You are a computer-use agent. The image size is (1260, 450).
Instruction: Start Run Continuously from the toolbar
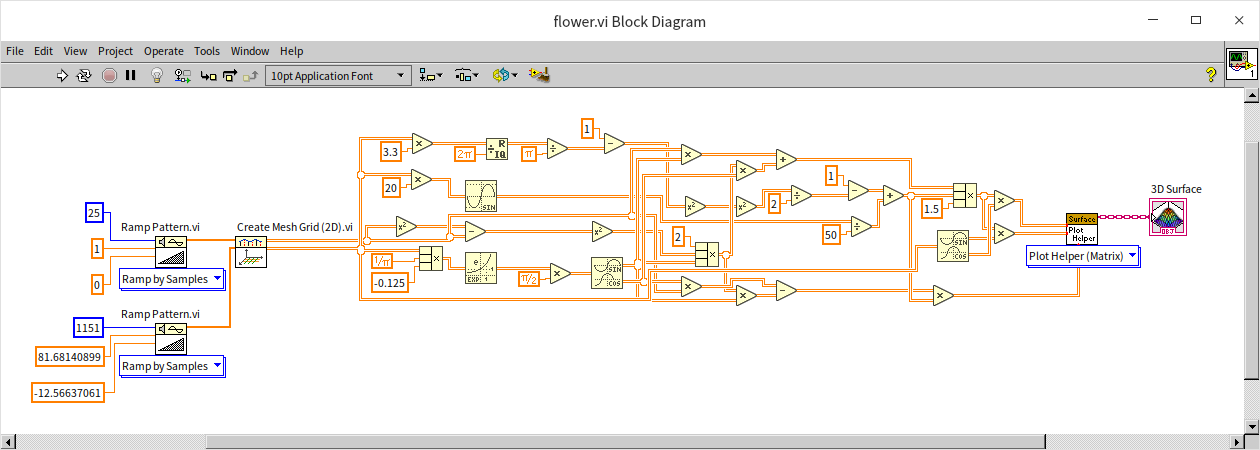(84, 75)
